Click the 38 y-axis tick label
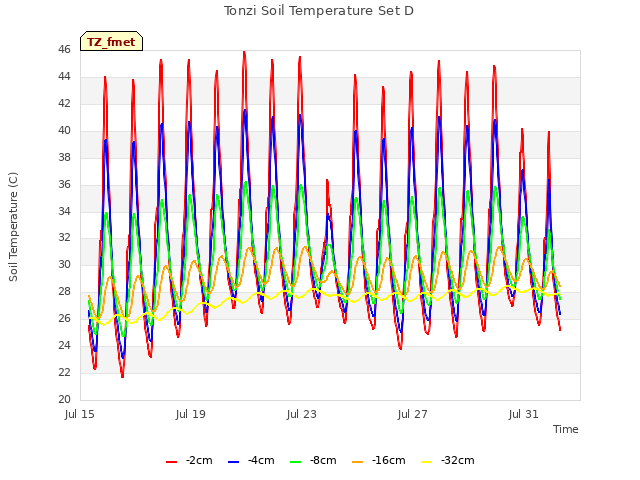This screenshot has width=640, height=480. pos(64,158)
